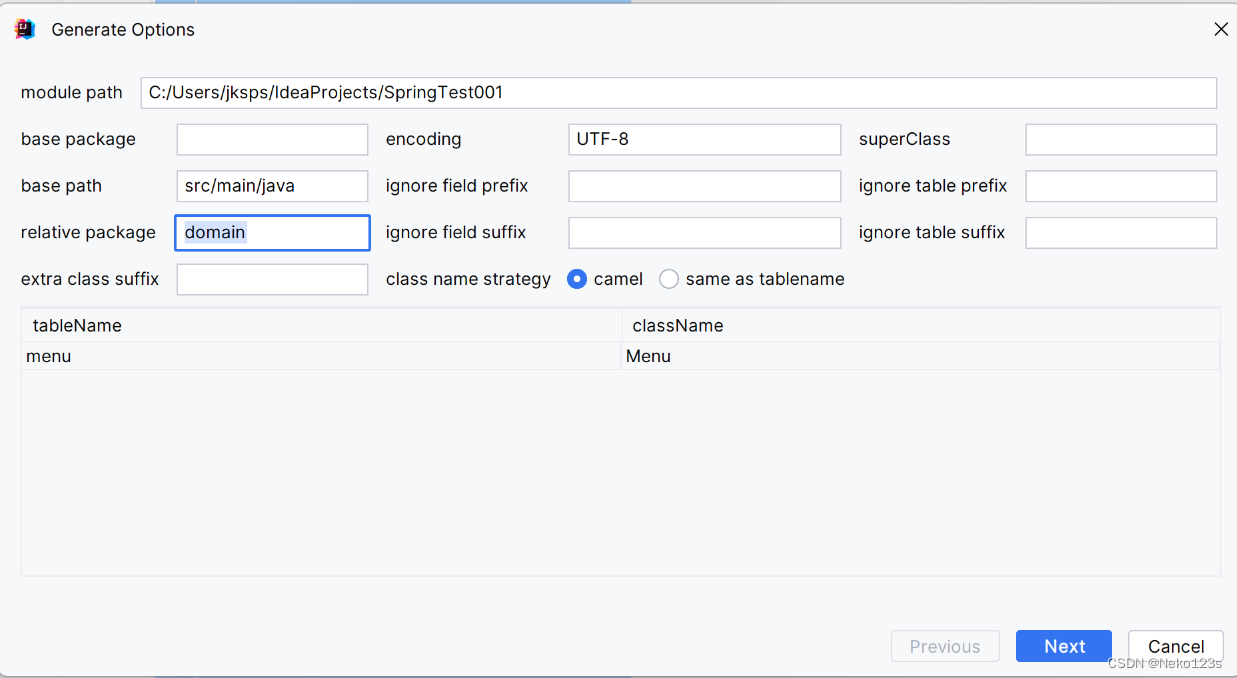Click the encoding field showing UTF-8
This screenshot has width=1237, height=678.
[x=705, y=139]
